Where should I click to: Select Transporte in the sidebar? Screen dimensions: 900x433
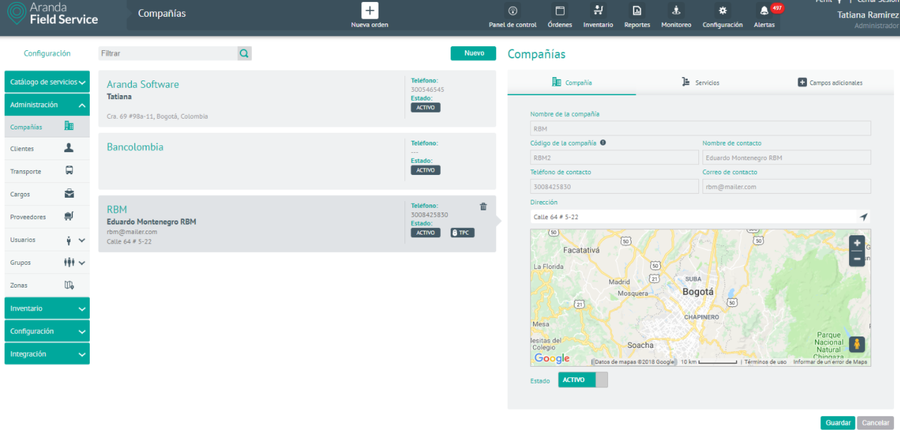pos(47,171)
